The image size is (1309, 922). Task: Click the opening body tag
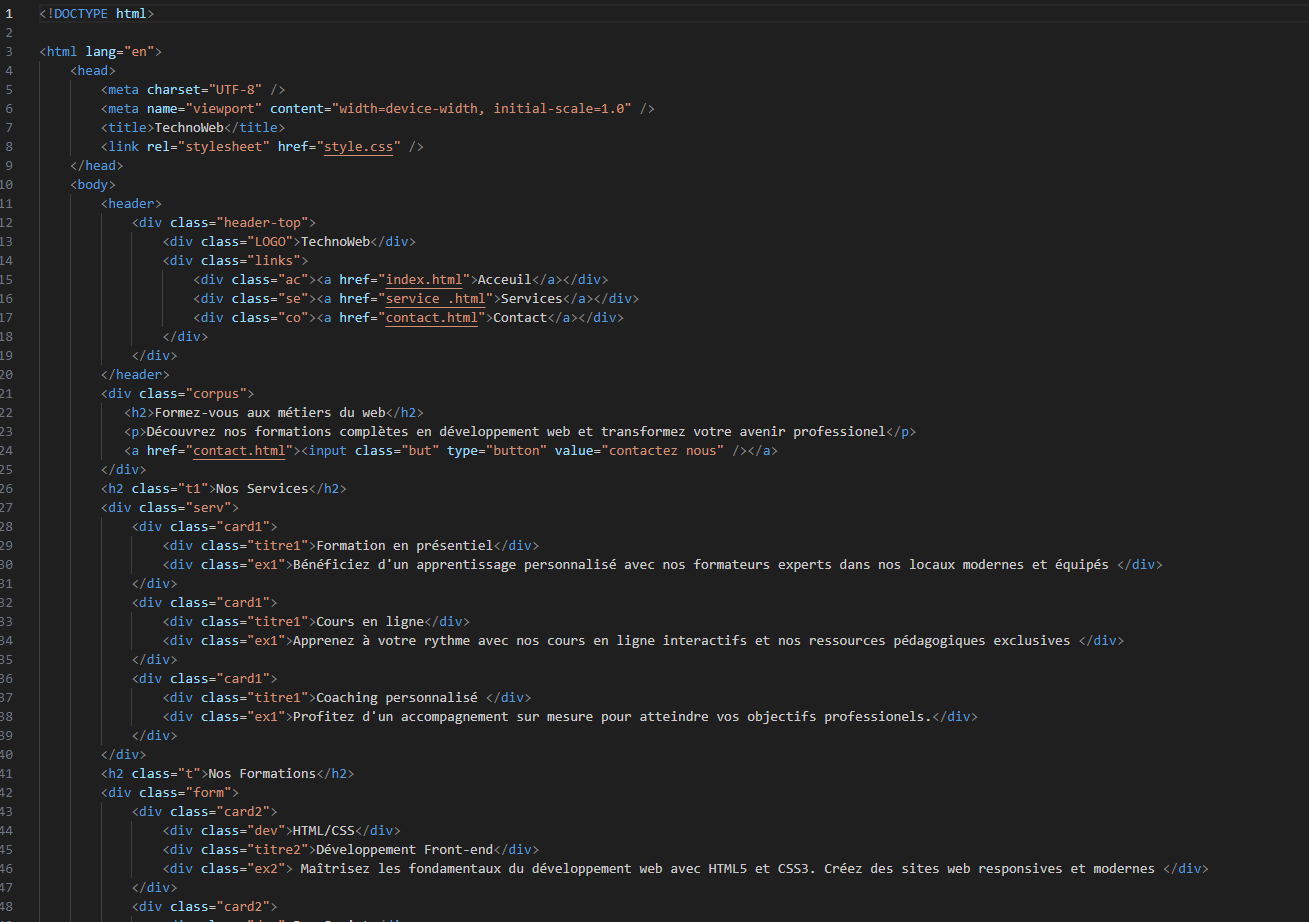[x=93, y=184]
